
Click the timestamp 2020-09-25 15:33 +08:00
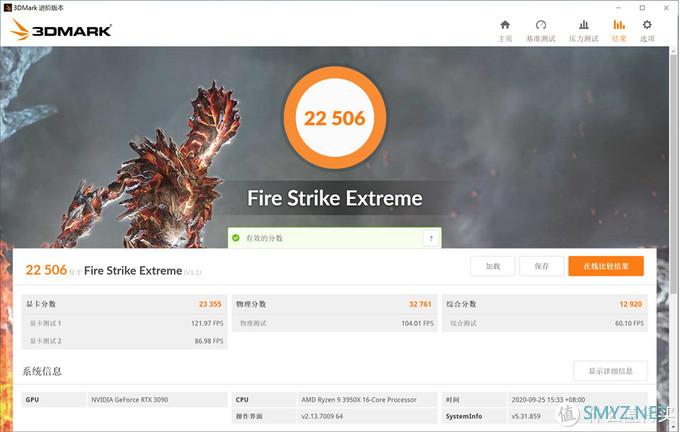coord(548,399)
